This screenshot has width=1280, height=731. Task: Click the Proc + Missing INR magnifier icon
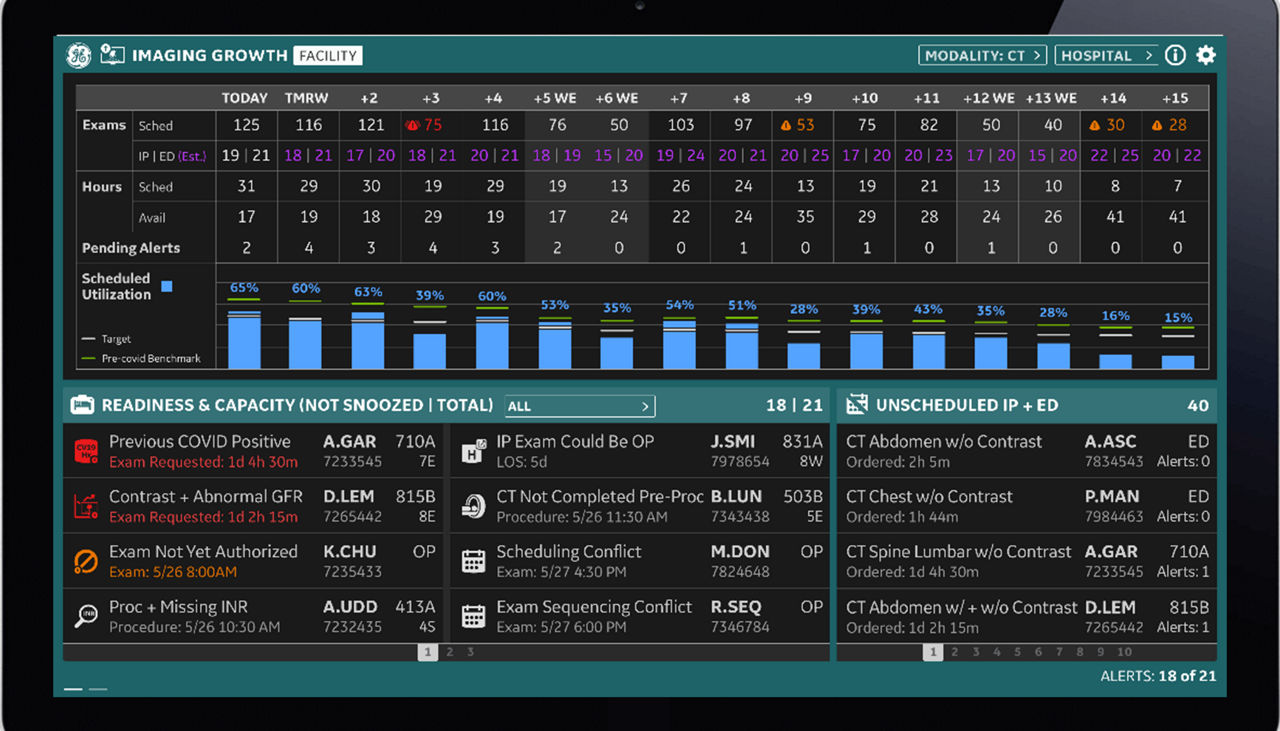pyautogui.click(x=86, y=616)
